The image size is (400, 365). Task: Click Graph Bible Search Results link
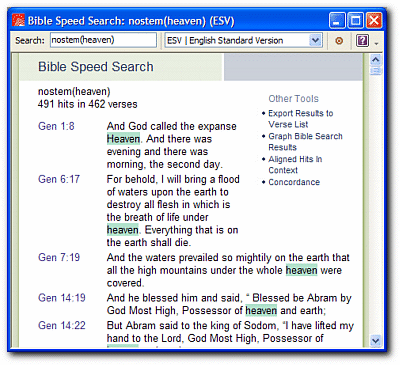tap(305, 142)
